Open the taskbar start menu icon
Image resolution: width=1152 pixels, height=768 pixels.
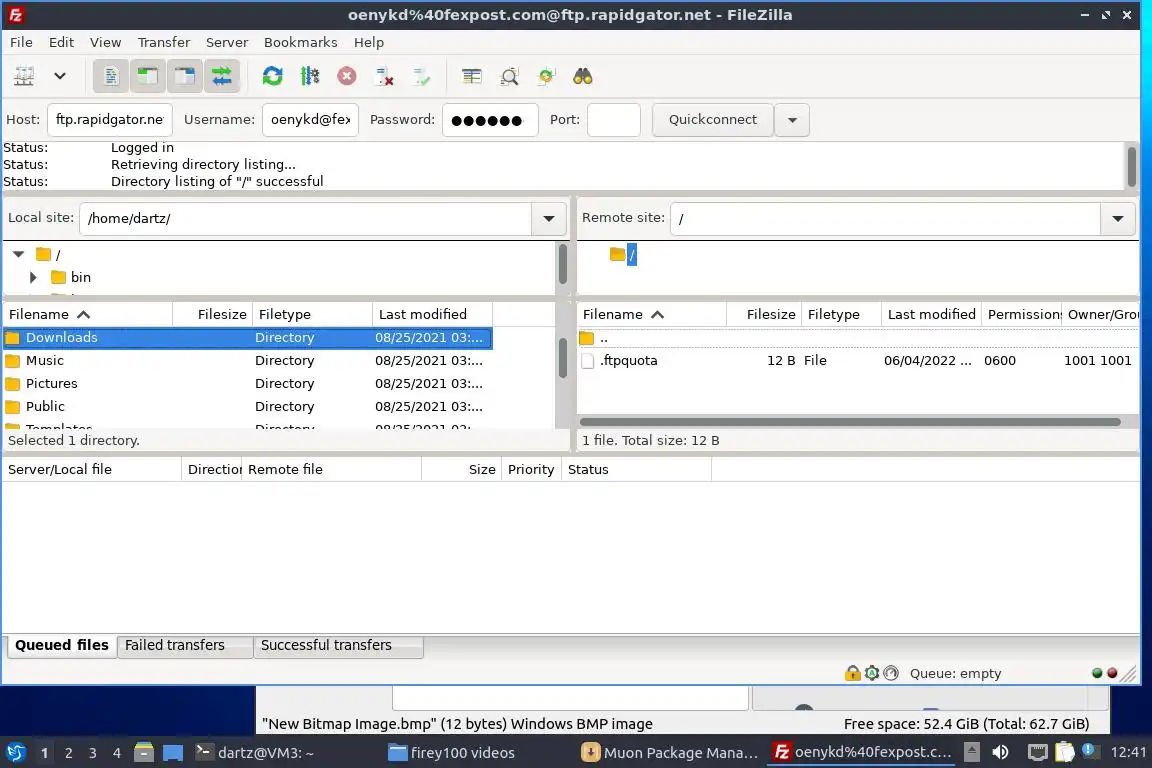click(x=15, y=752)
